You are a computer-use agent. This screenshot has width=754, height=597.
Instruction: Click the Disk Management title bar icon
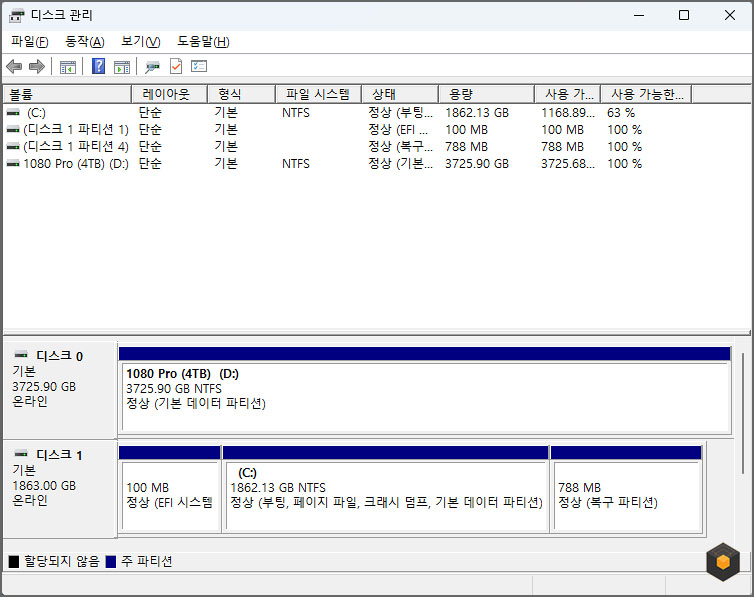16,15
